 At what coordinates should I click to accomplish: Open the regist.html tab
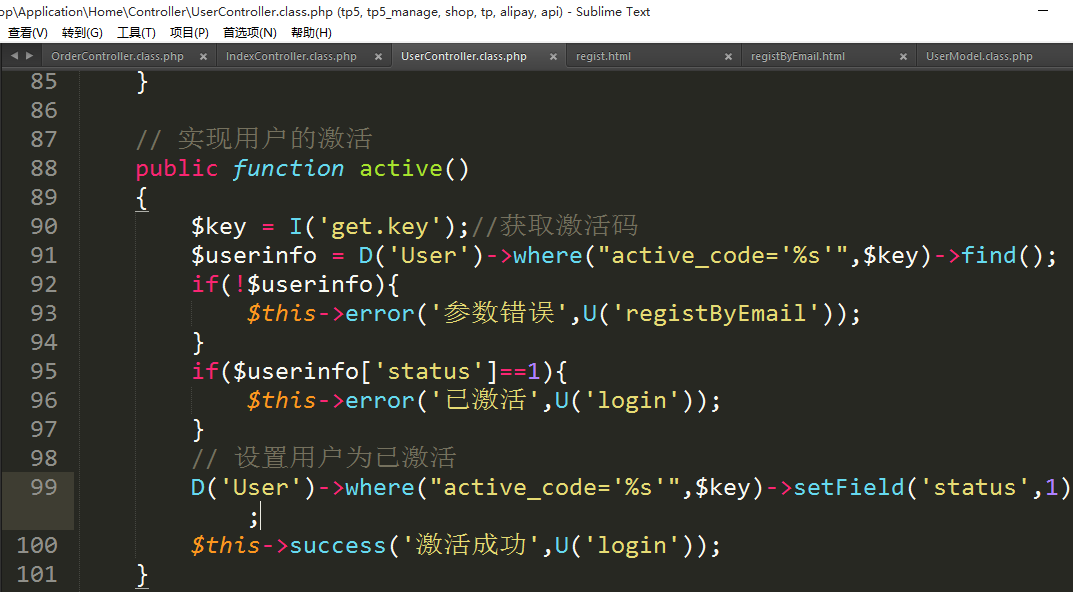[603, 57]
